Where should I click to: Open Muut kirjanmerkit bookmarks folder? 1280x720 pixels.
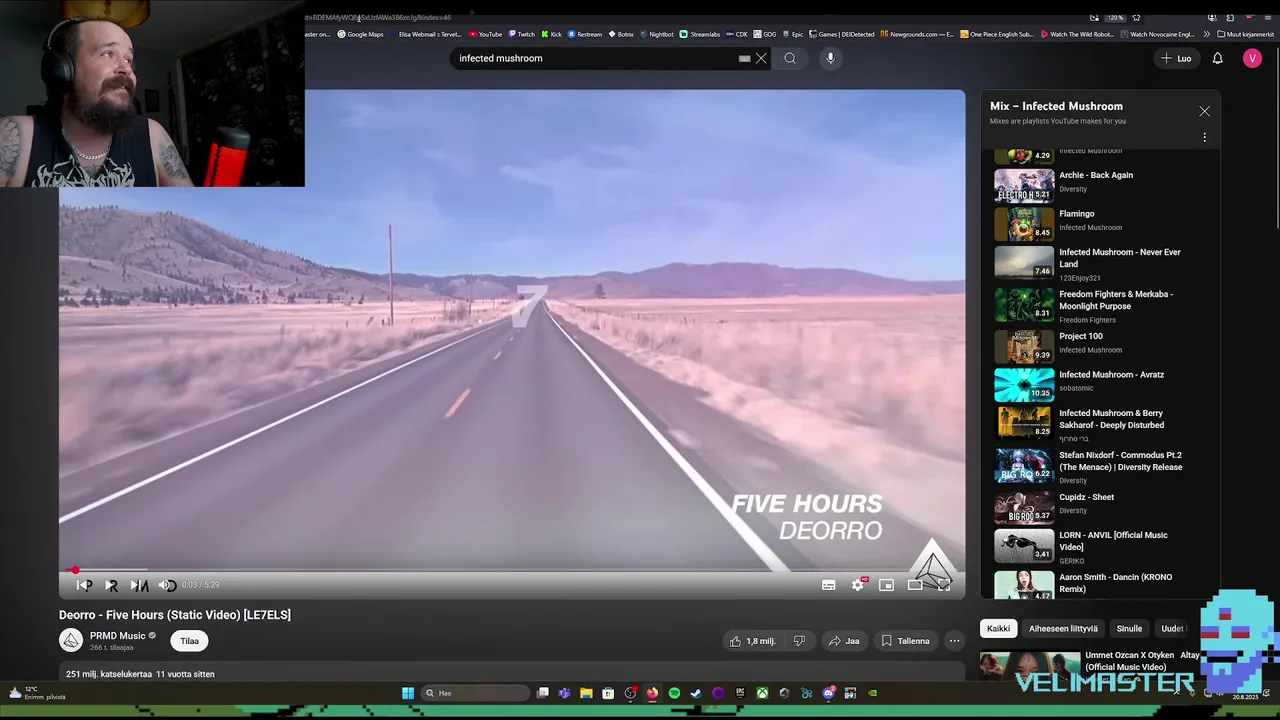(x=1245, y=34)
